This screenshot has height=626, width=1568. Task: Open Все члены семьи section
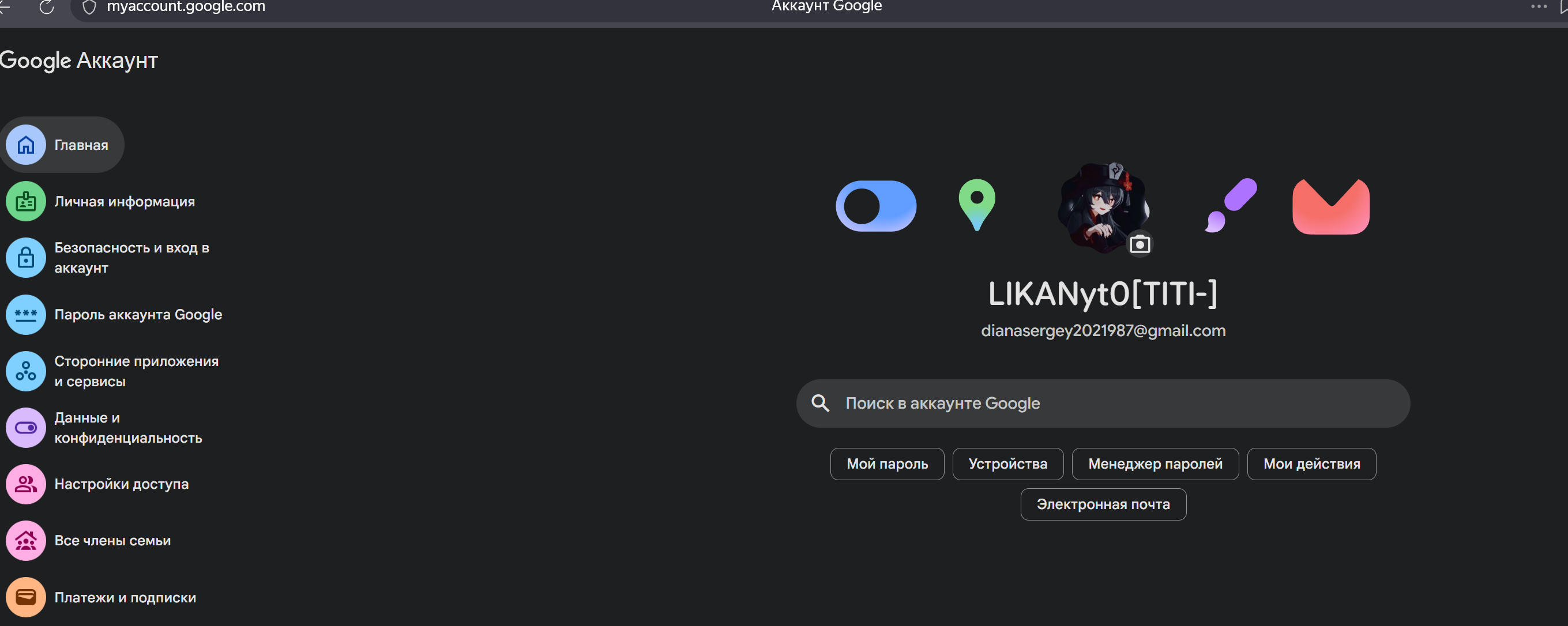(112, 540)
